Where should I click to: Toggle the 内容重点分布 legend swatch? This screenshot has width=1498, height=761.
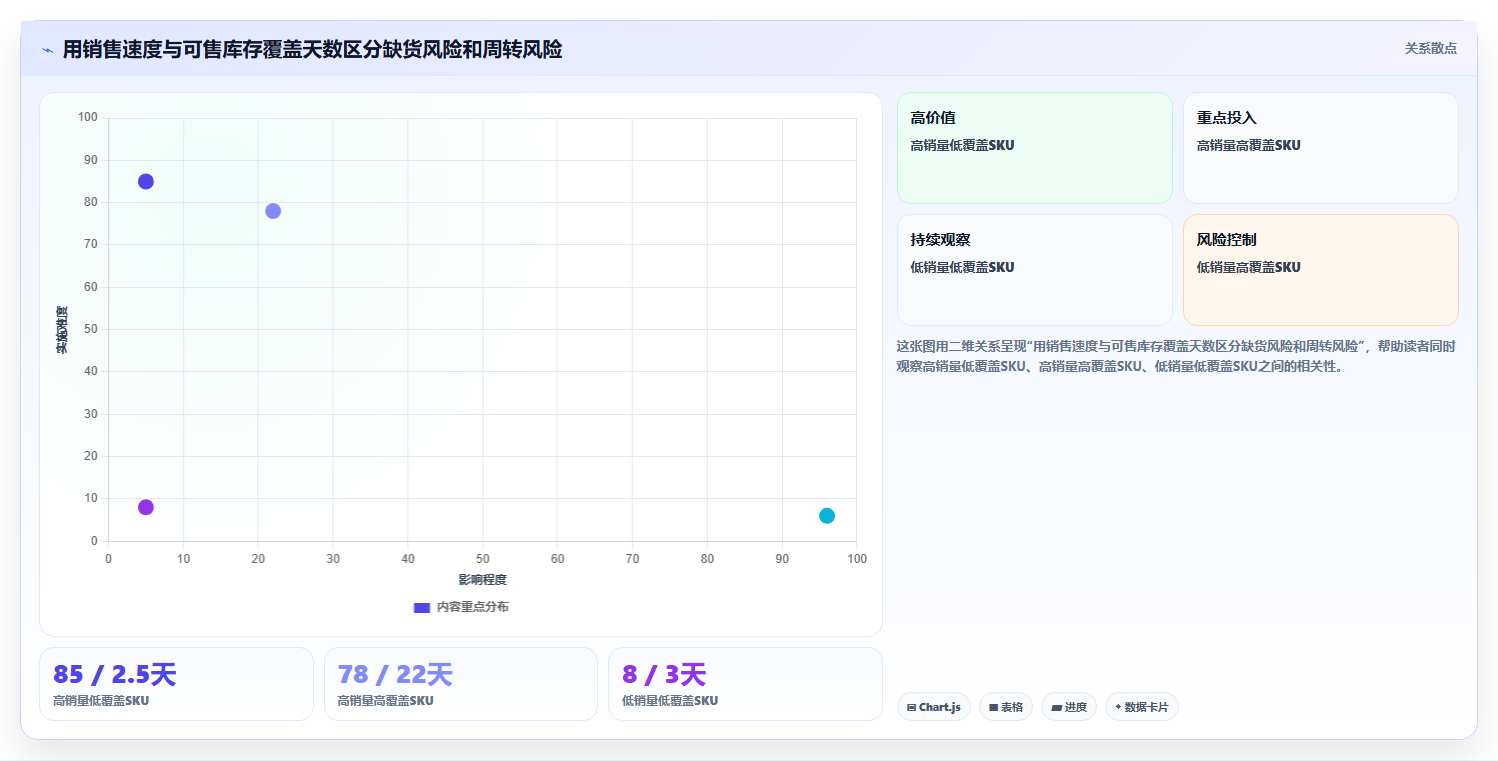(422, 608)
